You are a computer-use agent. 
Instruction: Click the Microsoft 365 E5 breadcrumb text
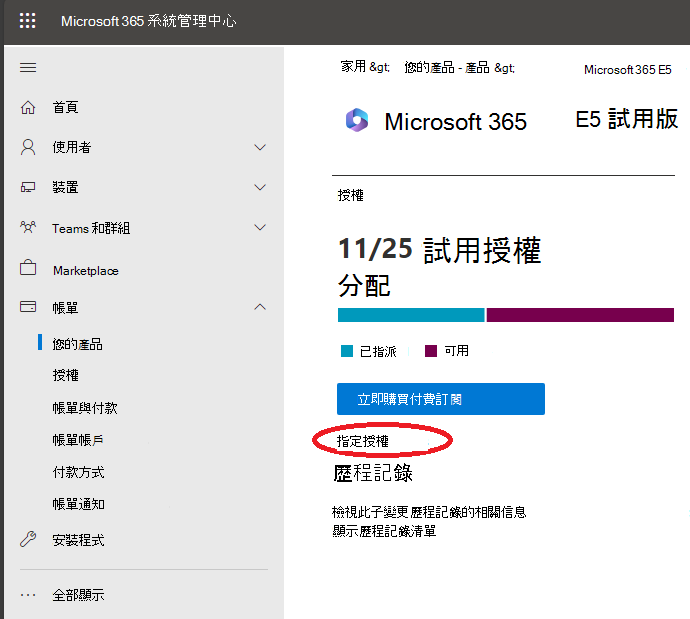[x=628, y=70]
